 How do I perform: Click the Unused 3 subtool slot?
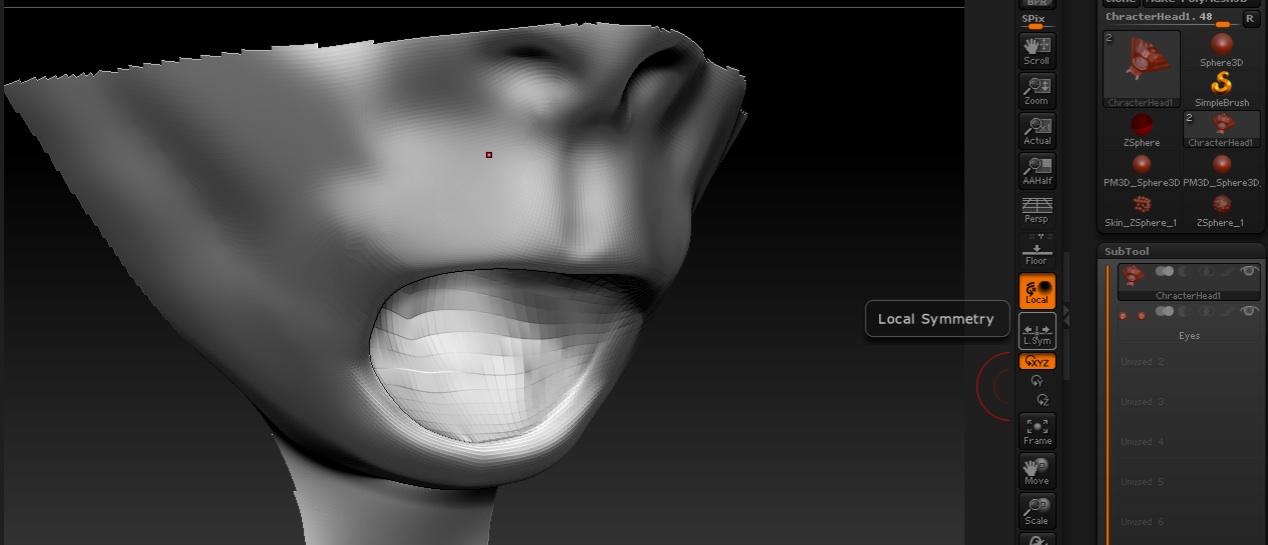coord(1189,402)
